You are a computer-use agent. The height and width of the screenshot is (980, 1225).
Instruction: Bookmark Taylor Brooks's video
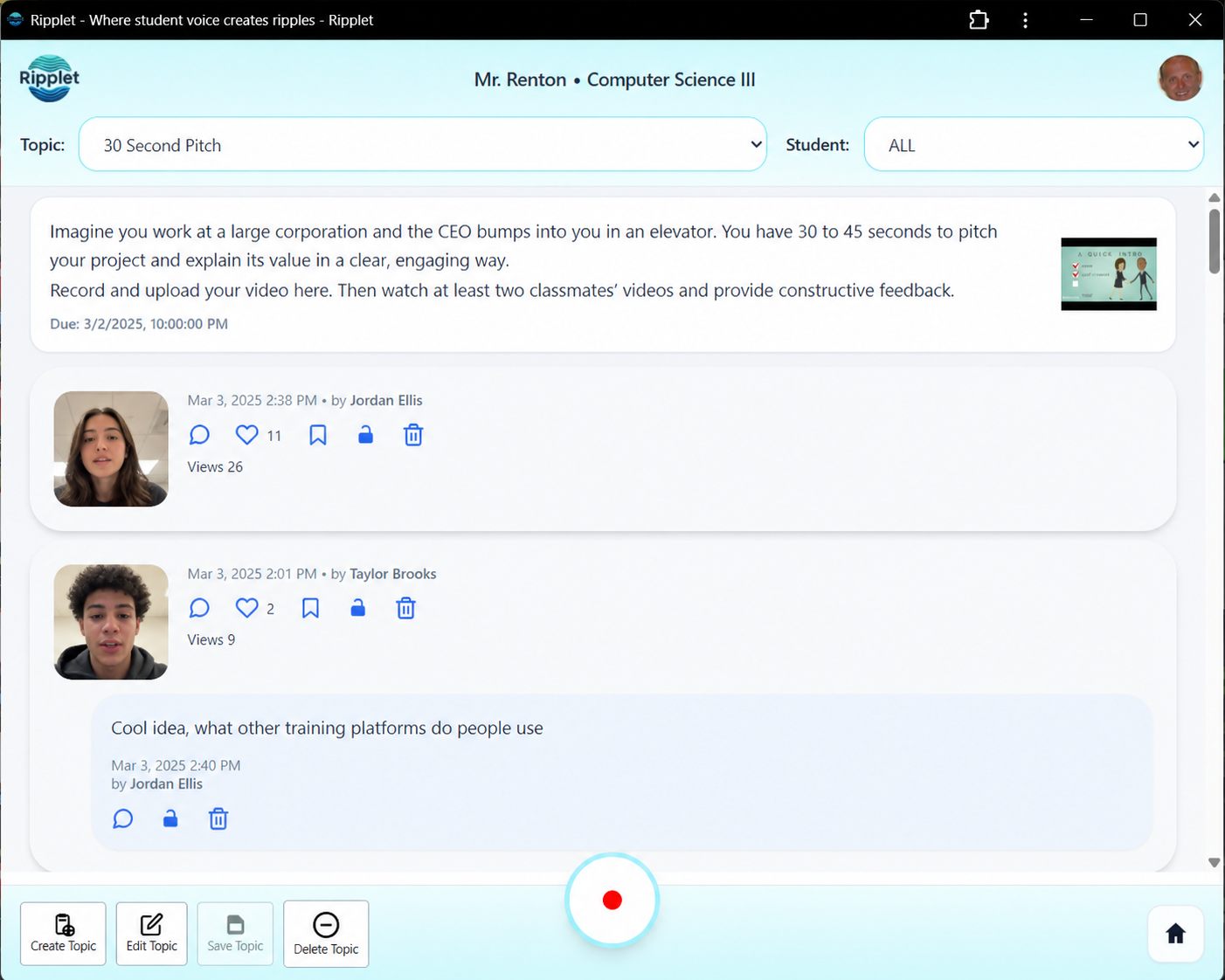pos(310,608)
